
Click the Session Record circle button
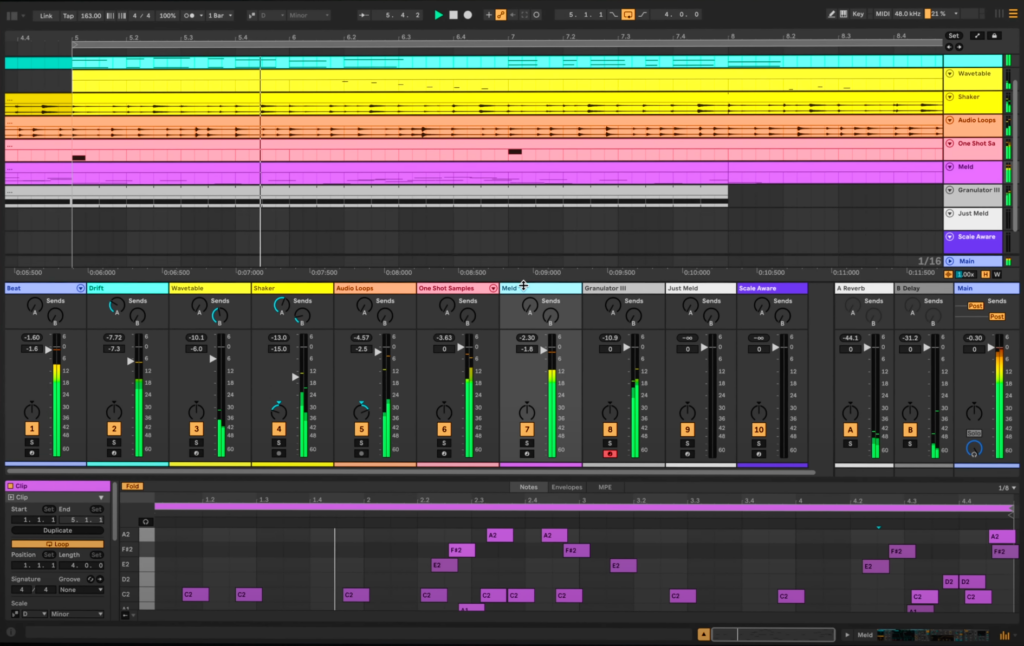tap(536, 14)
